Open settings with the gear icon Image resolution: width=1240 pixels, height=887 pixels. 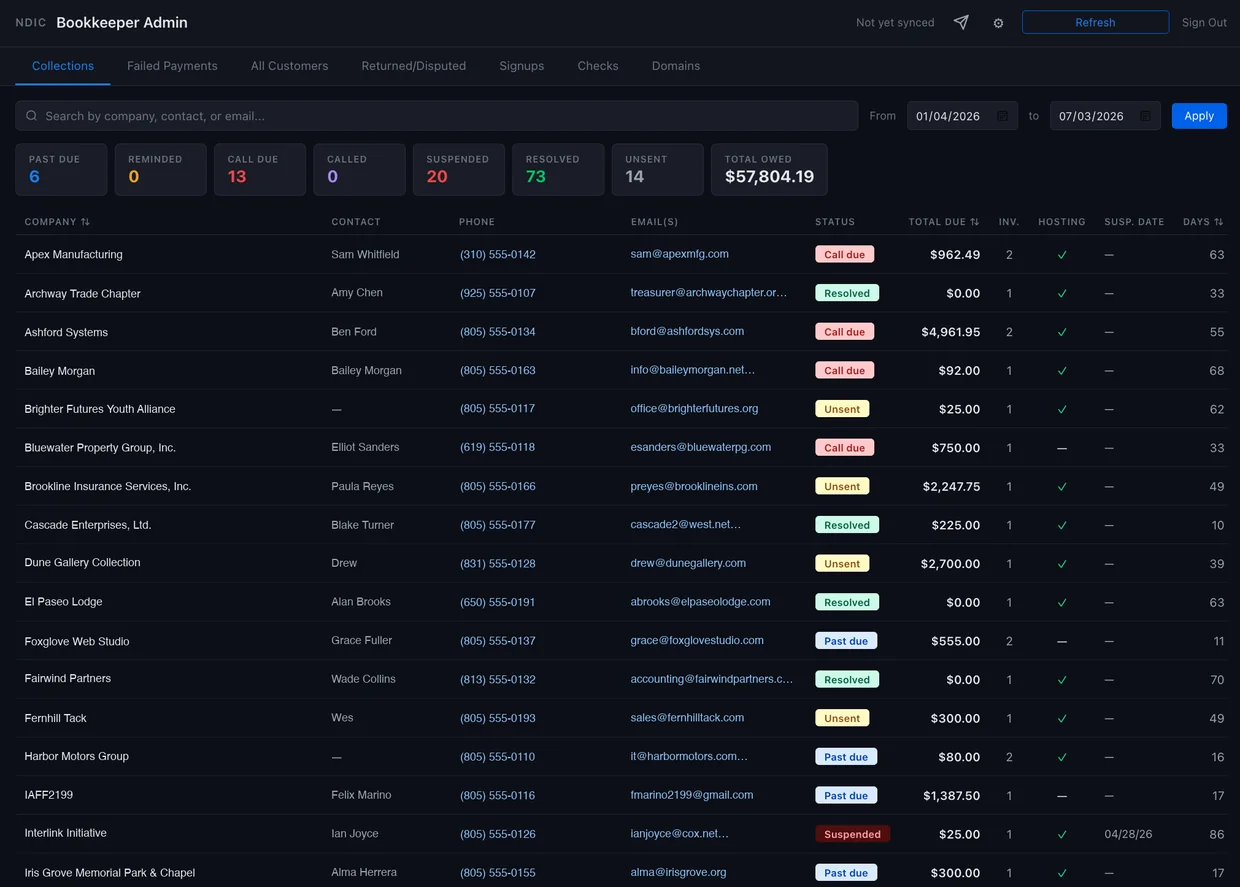click(x=998, y=23)
